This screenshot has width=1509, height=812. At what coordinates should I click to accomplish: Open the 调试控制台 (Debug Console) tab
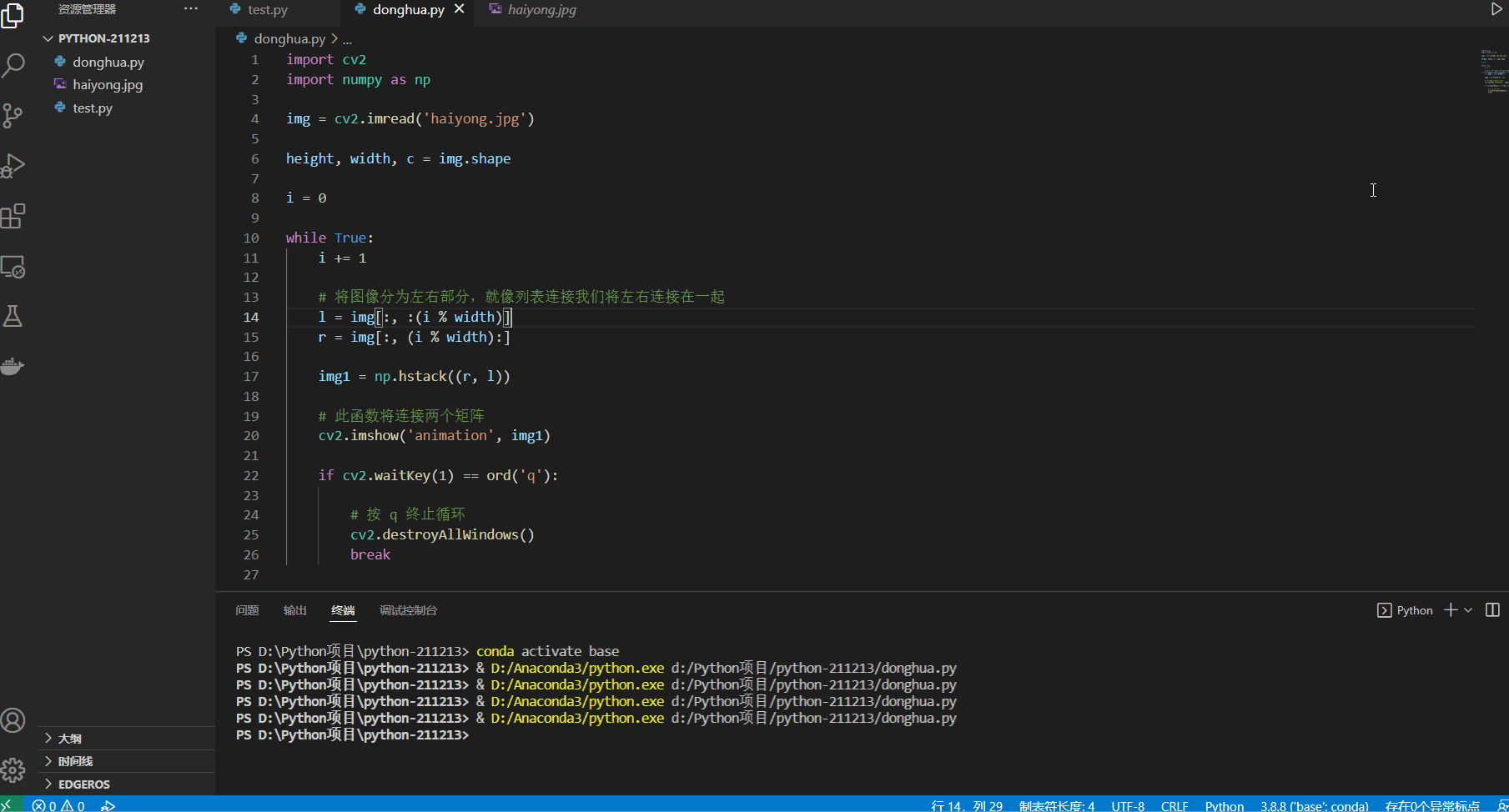408,610
